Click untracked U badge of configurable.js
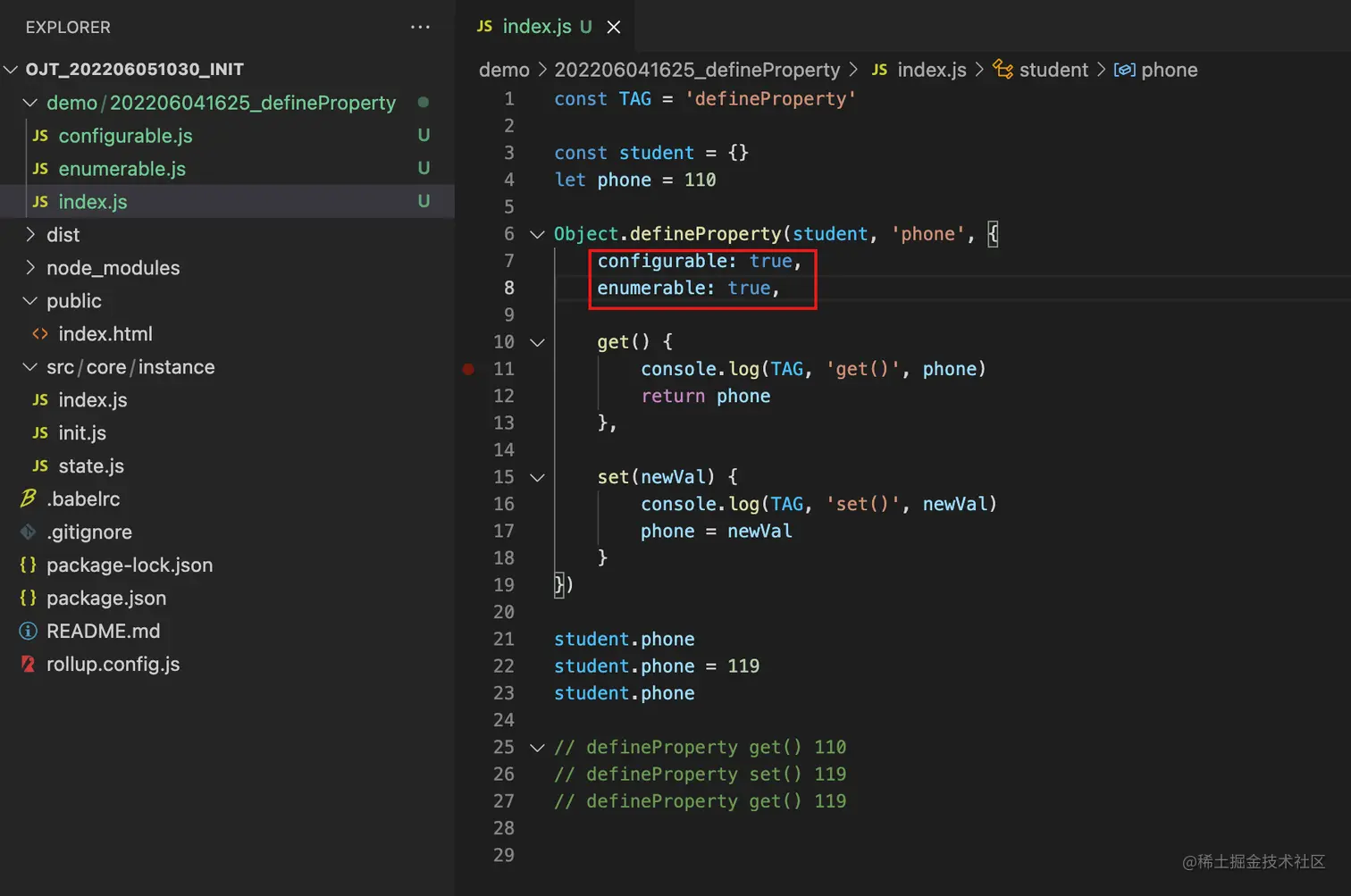The width and height of the screenshot is (1351, 896). (424, 135)
